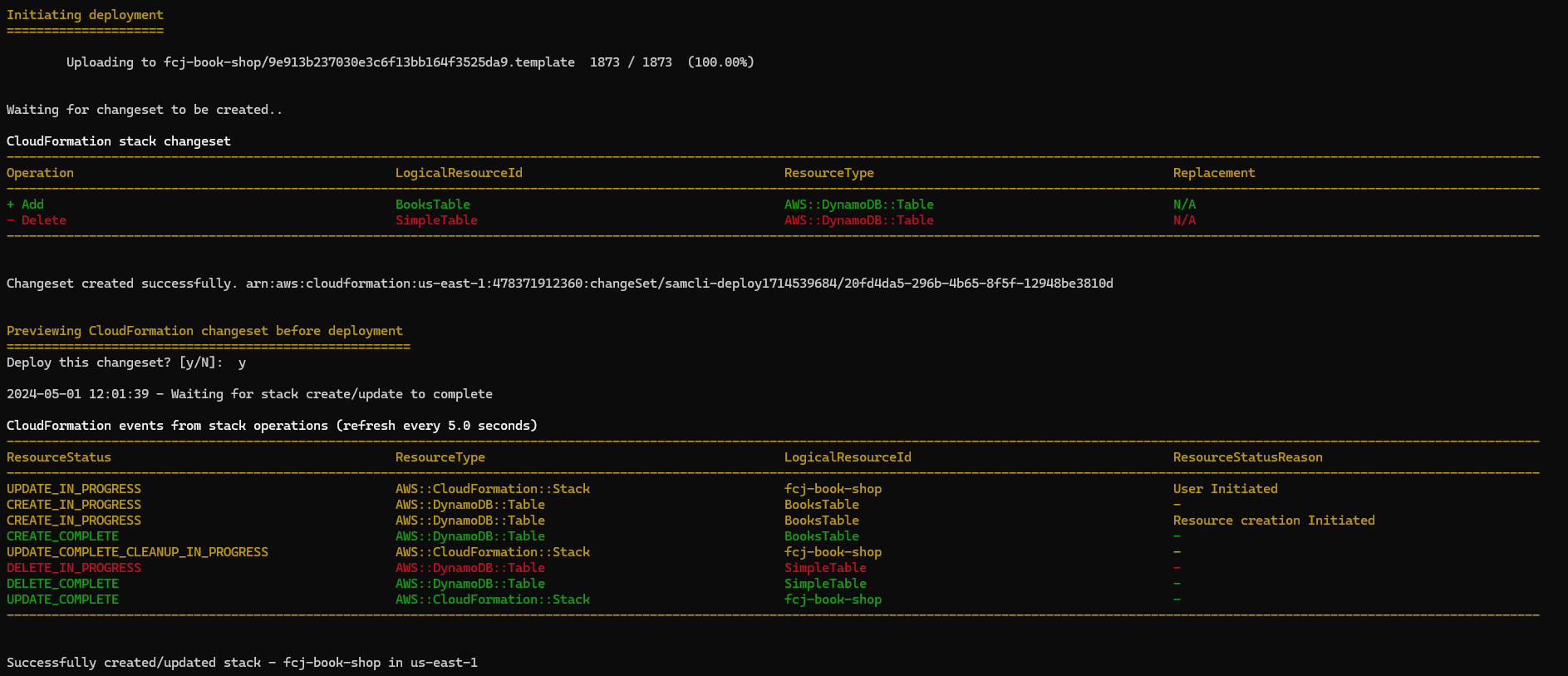Click the final 'UPDATE_COMPLETE' status
This screenshot has height=676, width=1568.
click(x=62, y=600)
